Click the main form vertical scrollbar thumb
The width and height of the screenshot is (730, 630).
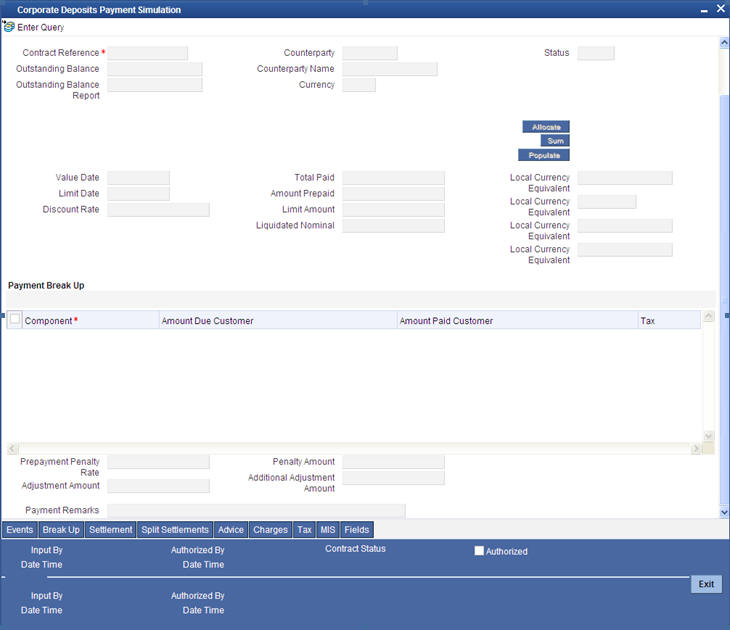tap(724, 298)
